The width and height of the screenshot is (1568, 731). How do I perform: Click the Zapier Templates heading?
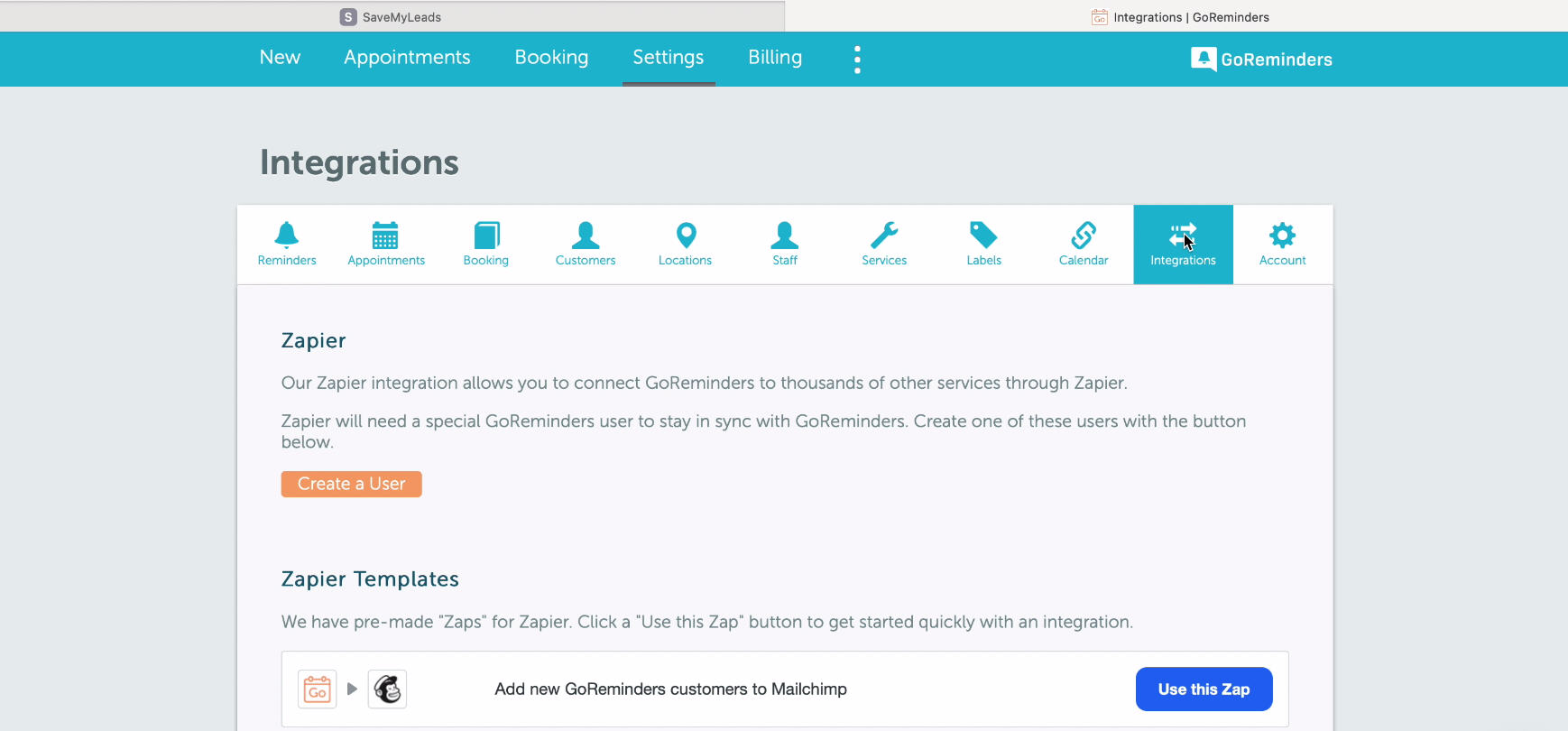click(370, 579)
